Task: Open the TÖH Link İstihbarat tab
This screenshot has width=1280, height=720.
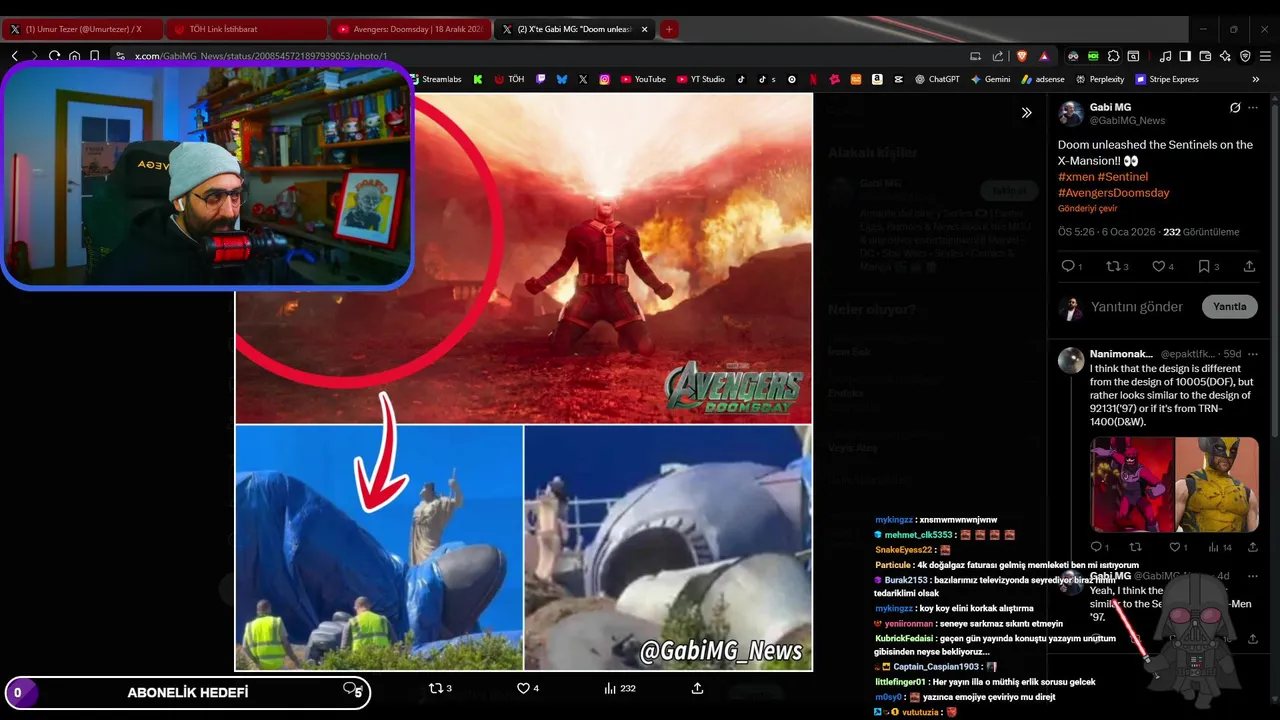Action: tap(246, 30)
